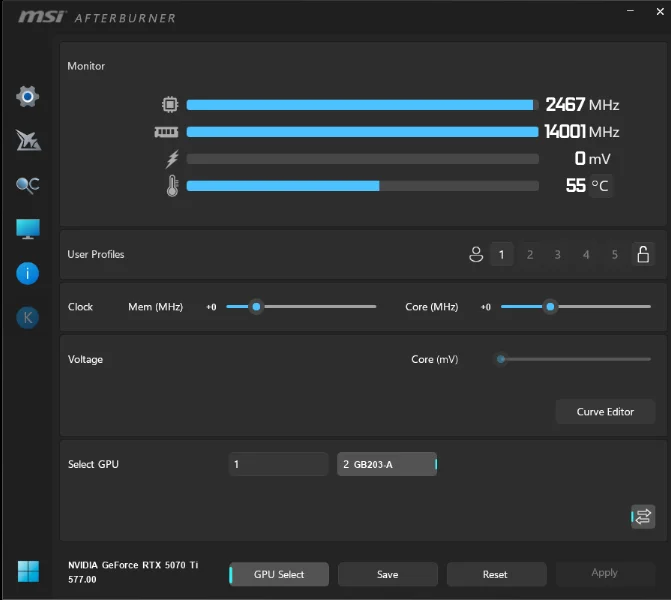Choose GPU option 1 in Select GPU
Image resolution: width=671 pixels, height=600 pixels.
(x=278, y=464)
